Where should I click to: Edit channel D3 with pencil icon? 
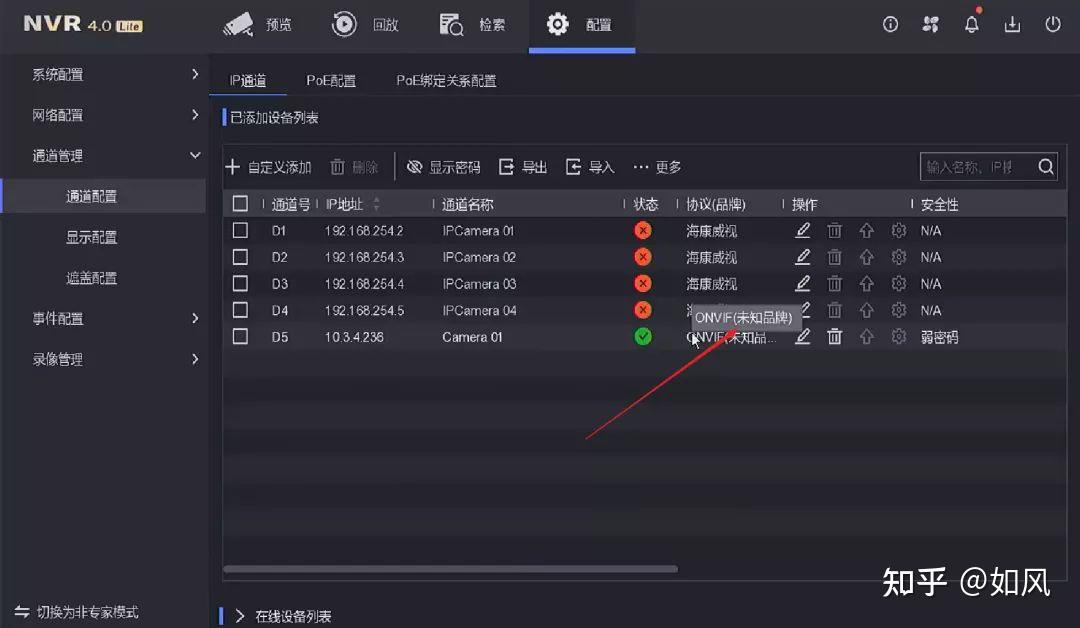(802, 283)
